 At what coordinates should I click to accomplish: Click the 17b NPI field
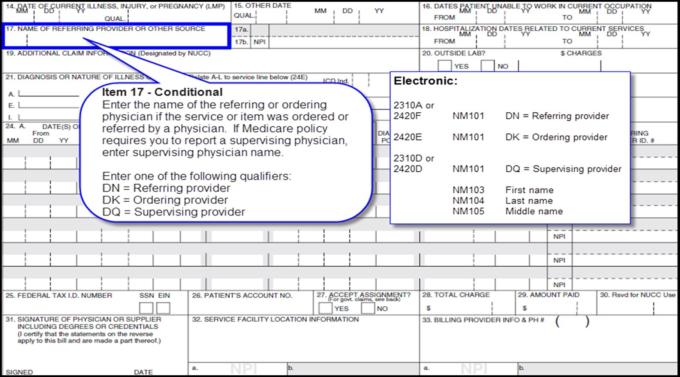(x=344, y=42)
